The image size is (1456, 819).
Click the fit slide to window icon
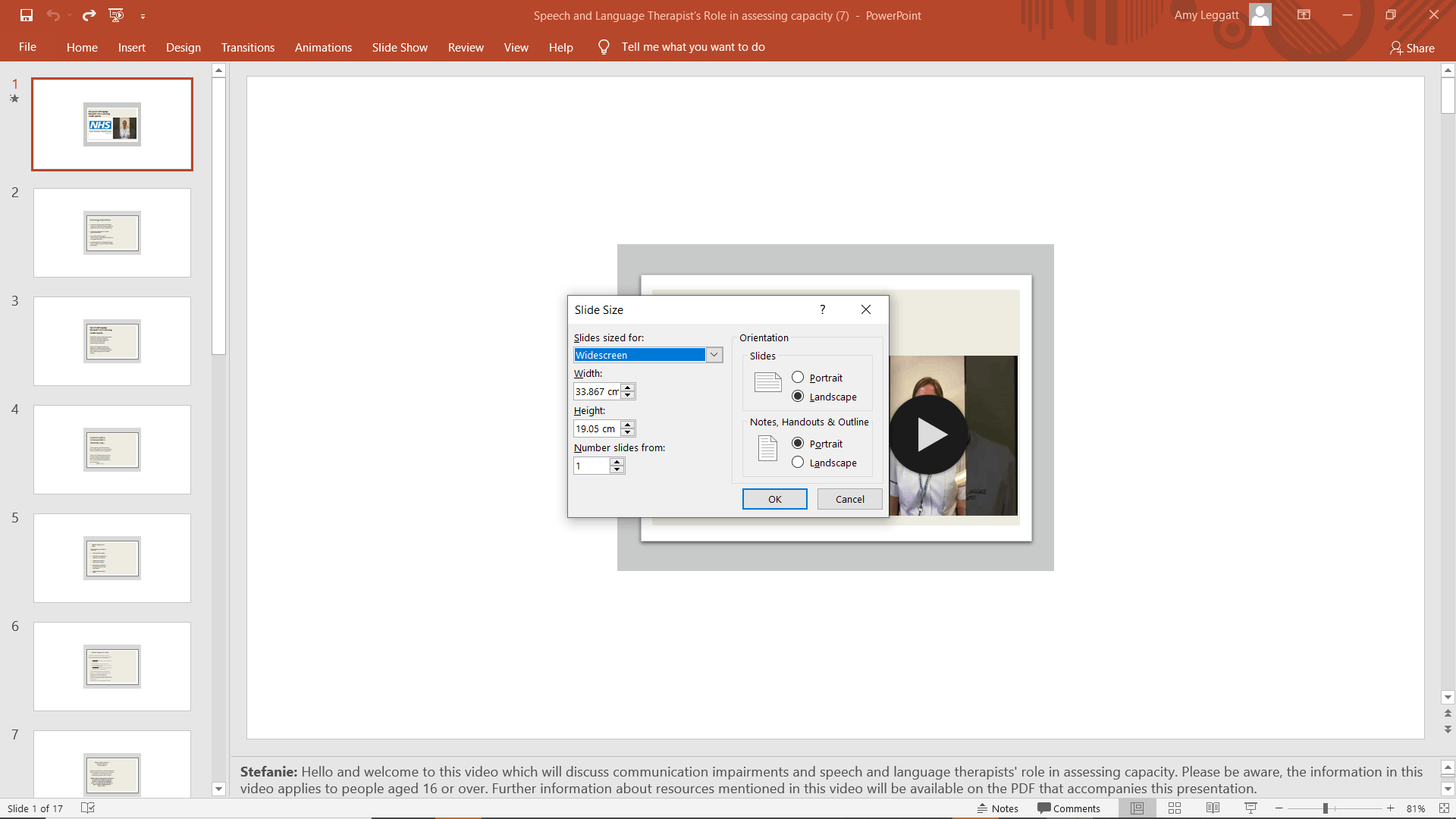1444,808
